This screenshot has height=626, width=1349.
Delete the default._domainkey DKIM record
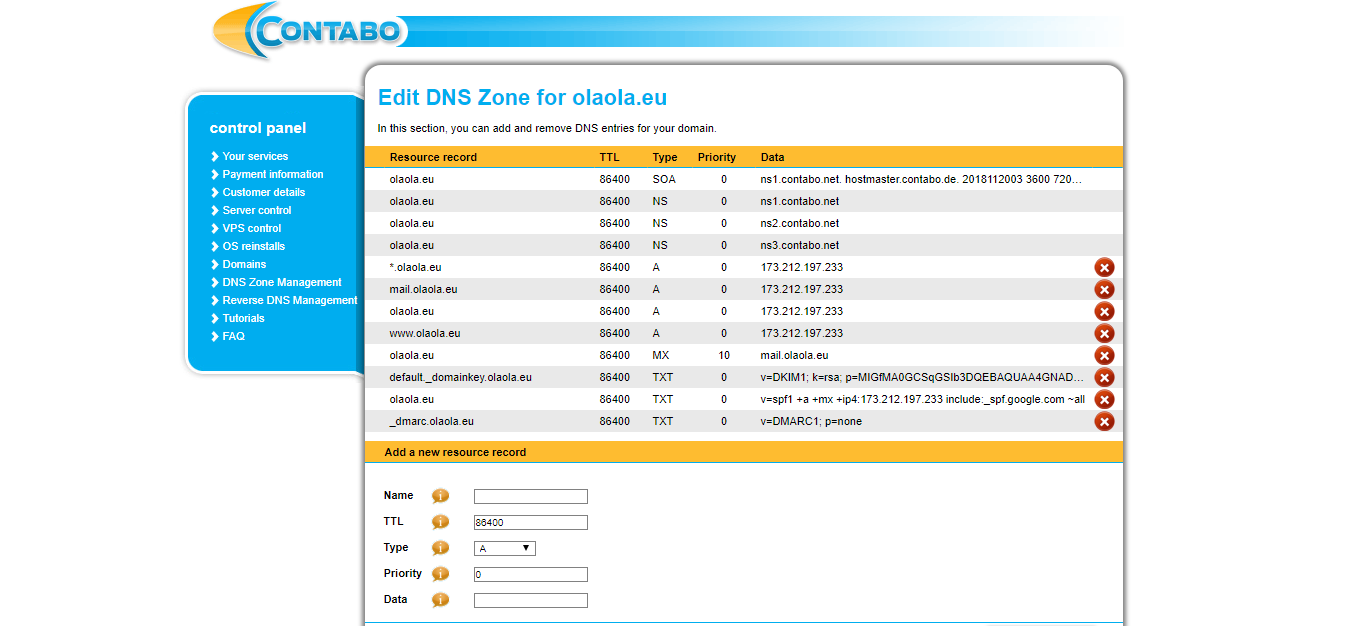point(1104,377)
